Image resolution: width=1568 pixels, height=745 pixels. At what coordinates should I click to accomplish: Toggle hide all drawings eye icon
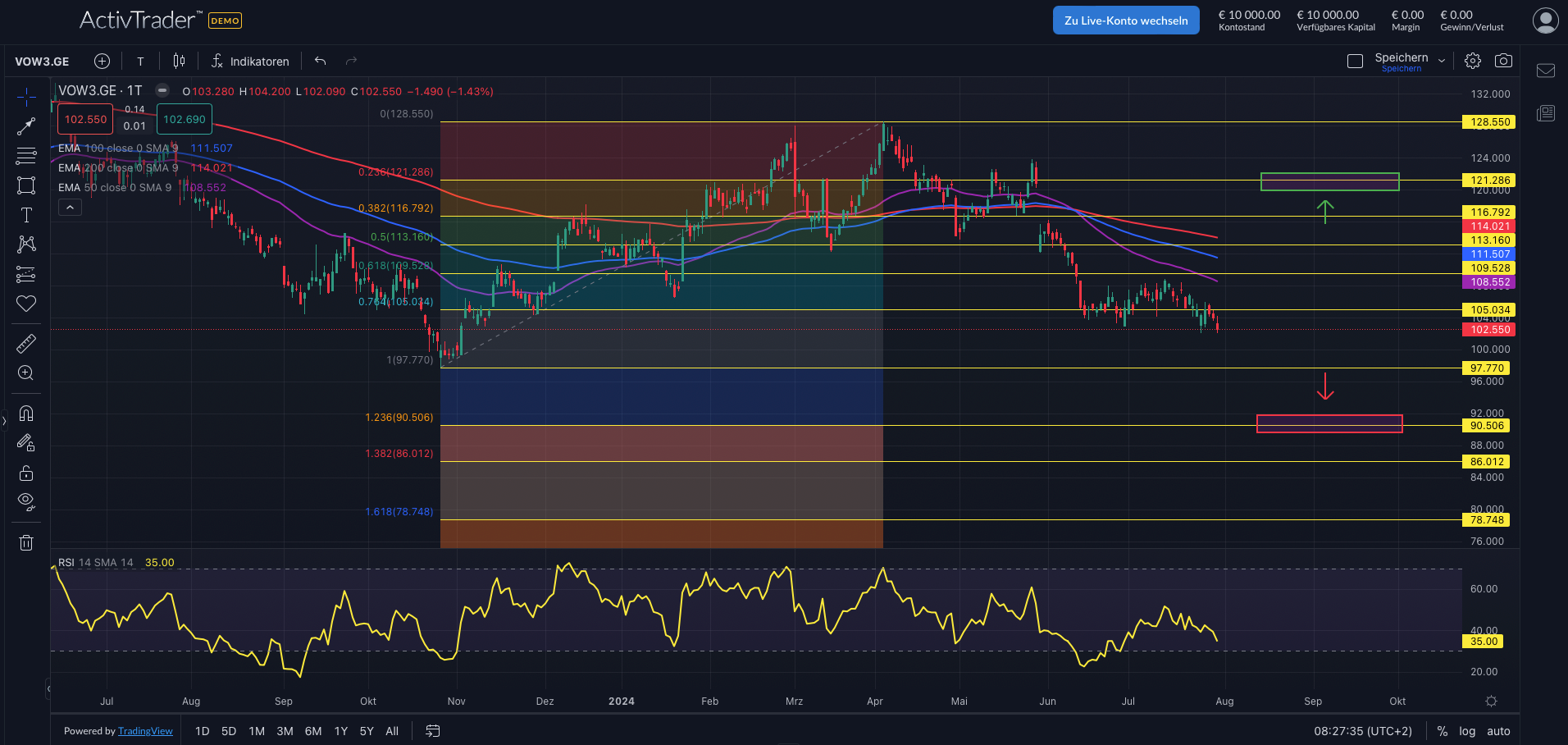click(26, 501)
